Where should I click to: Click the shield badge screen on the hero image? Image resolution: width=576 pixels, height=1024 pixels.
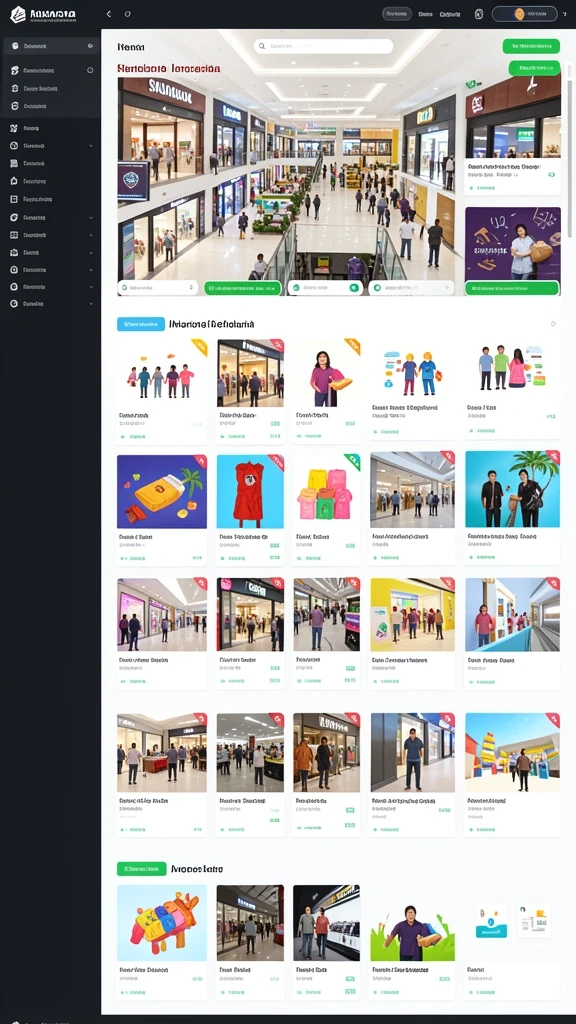(133, 180)
